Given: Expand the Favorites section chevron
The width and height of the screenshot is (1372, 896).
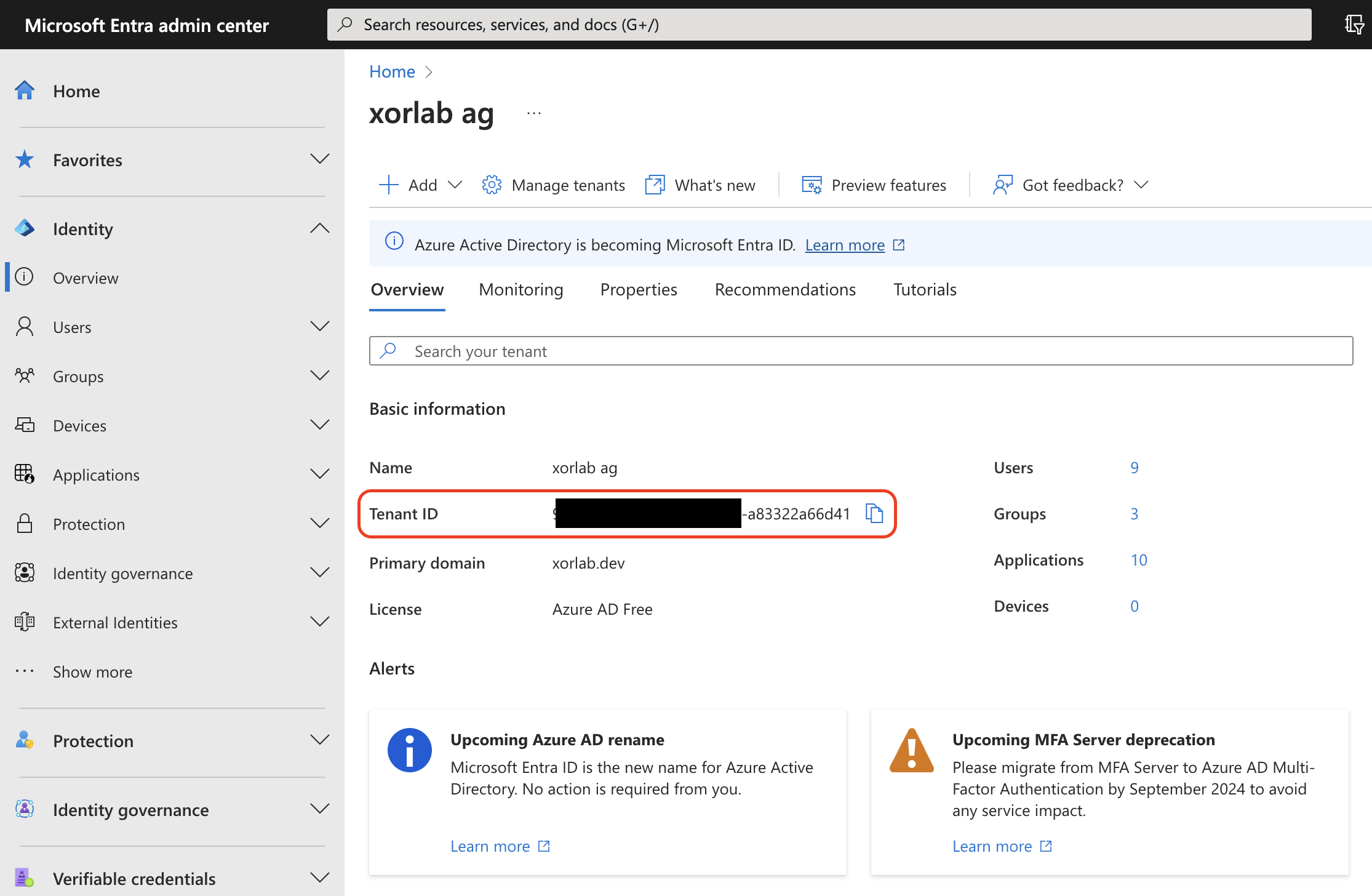Looking at the screenshot, I should [x=319, y=159].
